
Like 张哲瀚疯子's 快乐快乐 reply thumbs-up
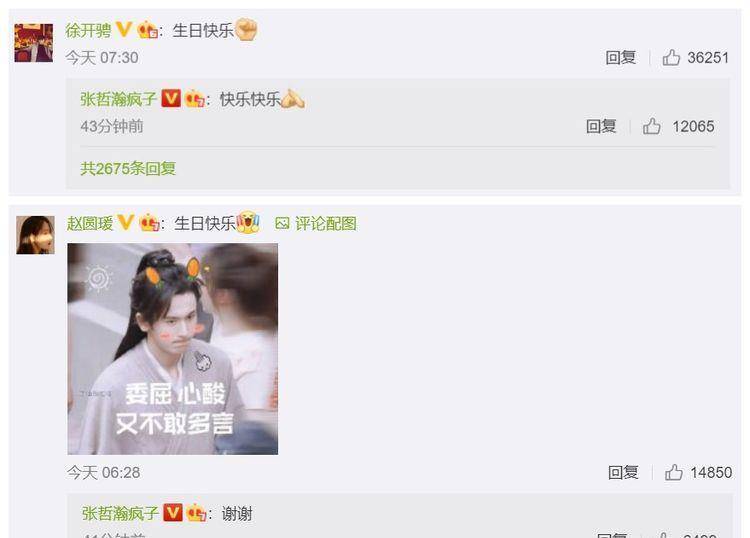651,126
